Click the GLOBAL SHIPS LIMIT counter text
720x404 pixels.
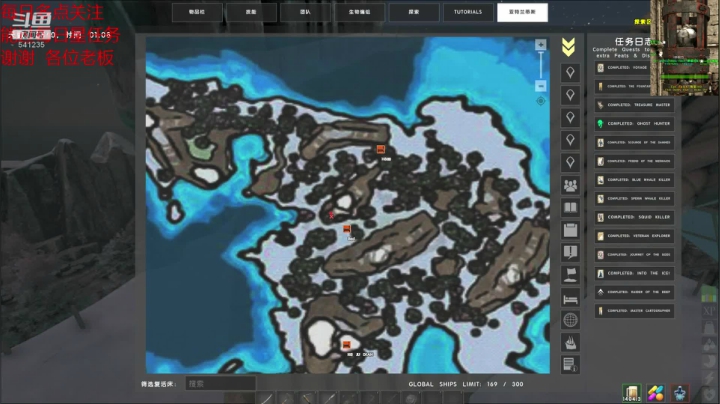[466, 384]
